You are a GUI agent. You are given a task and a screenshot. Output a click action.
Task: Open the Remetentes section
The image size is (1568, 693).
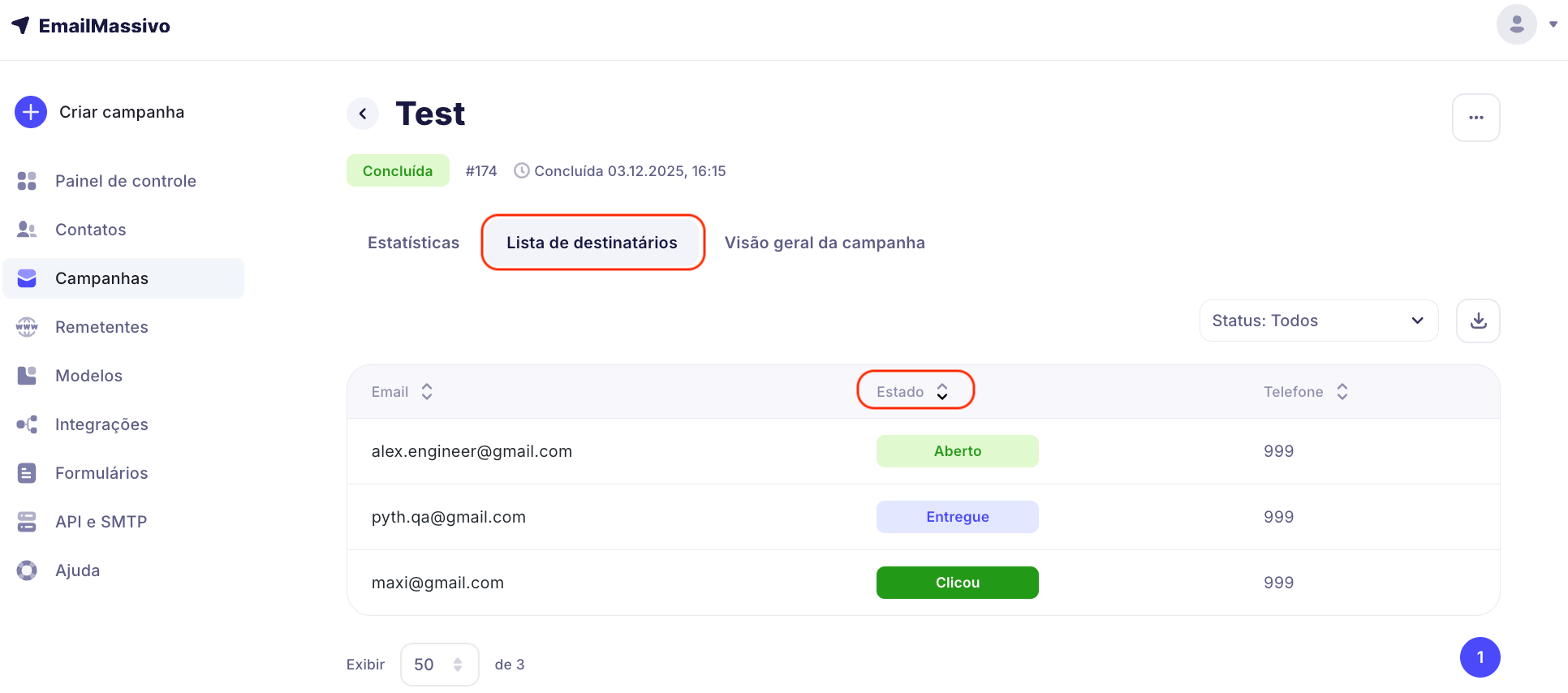pos(101,327)
